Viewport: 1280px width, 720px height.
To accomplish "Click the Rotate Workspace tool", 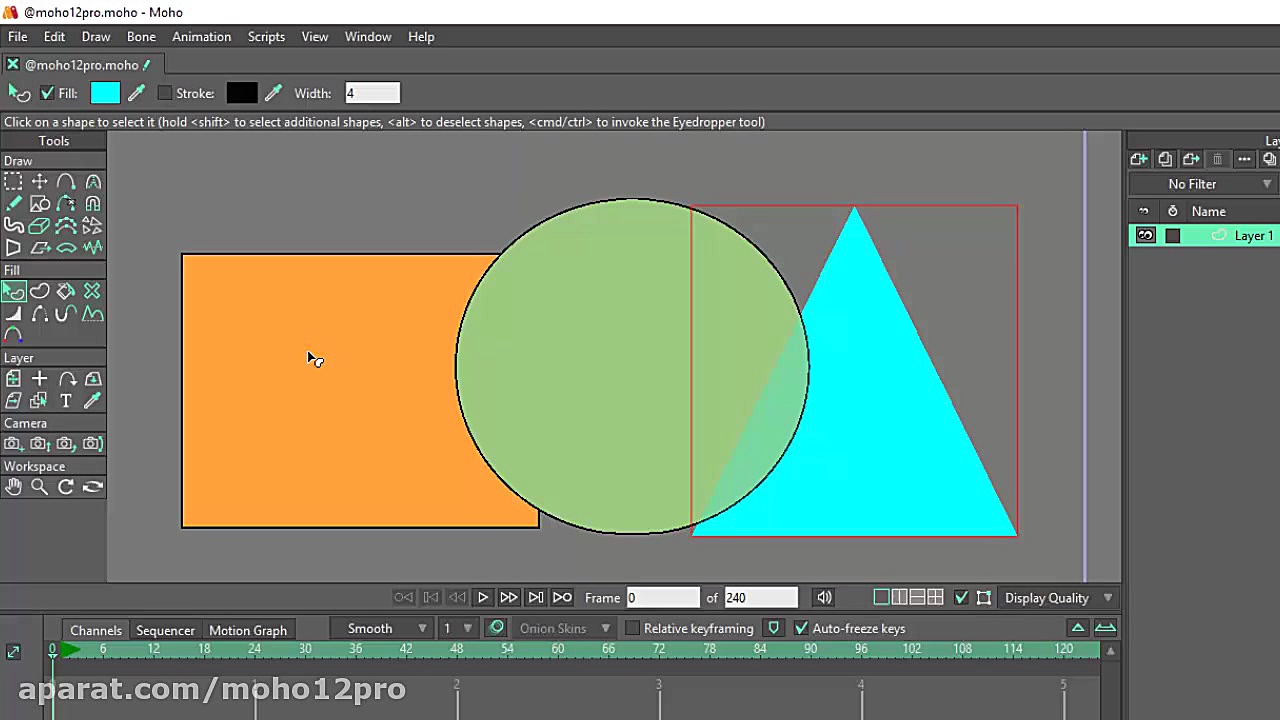I will coord(66,487).
